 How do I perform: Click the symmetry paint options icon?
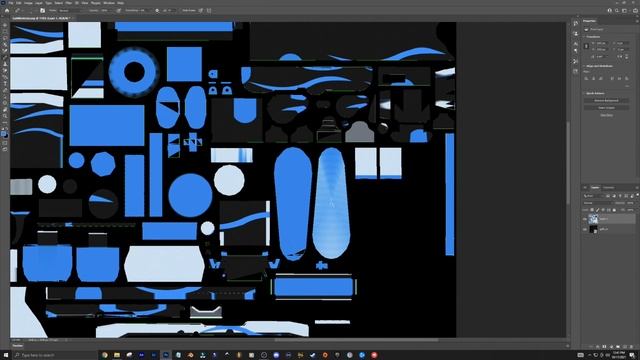coord(209,11)
